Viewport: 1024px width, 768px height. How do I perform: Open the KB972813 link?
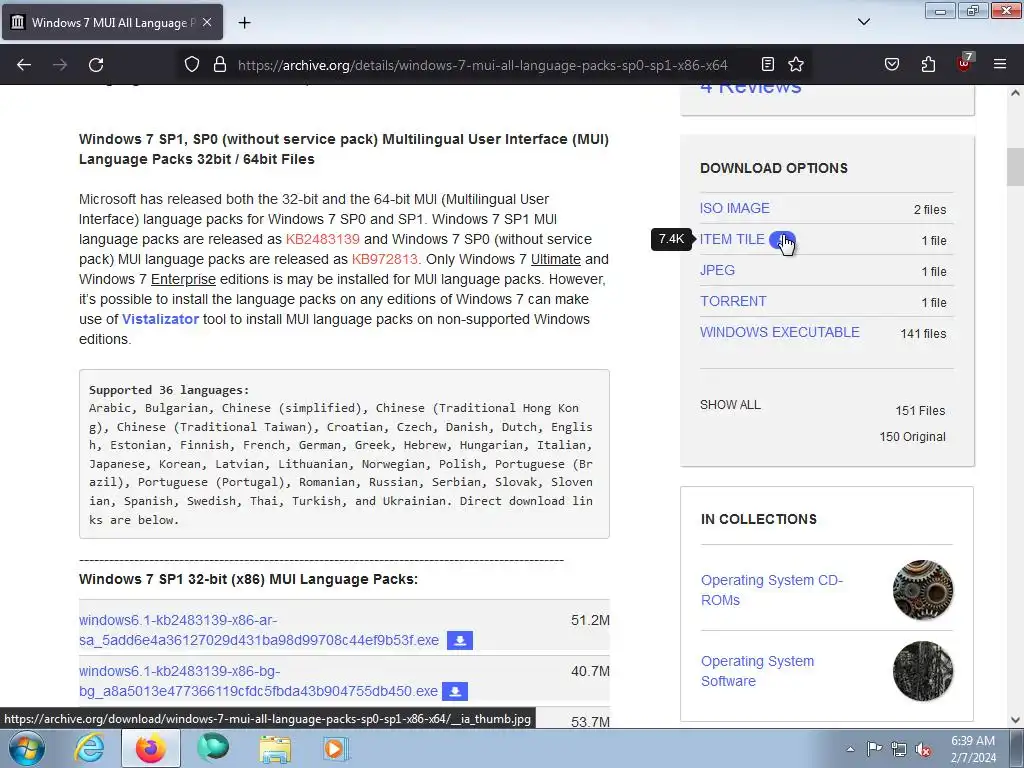coord(385,259)
